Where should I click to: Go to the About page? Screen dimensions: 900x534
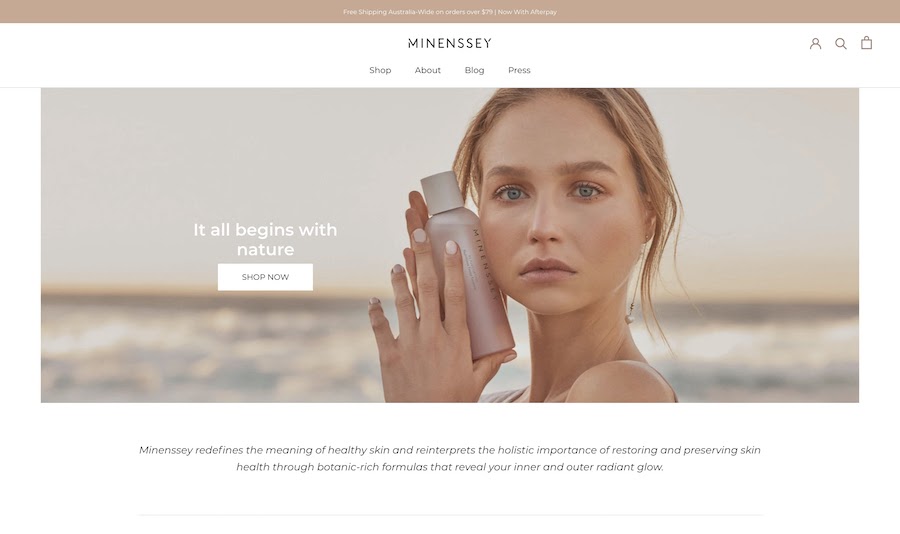tap(428, 70)
